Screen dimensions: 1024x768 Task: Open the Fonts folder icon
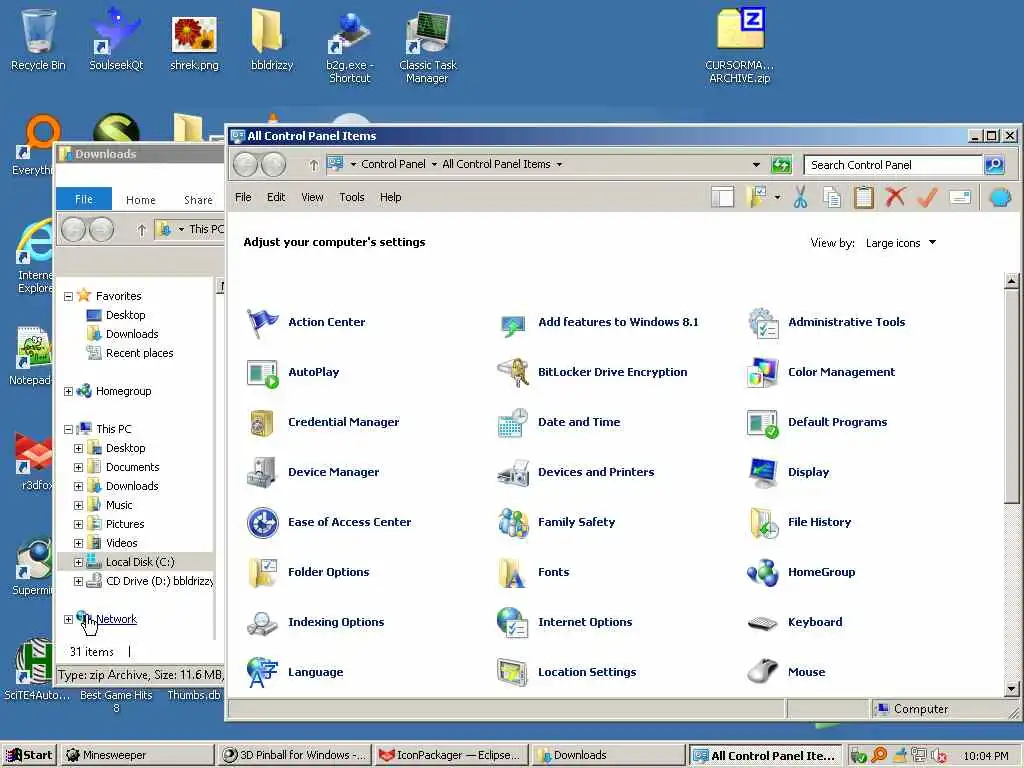click(x=513, y=573)
